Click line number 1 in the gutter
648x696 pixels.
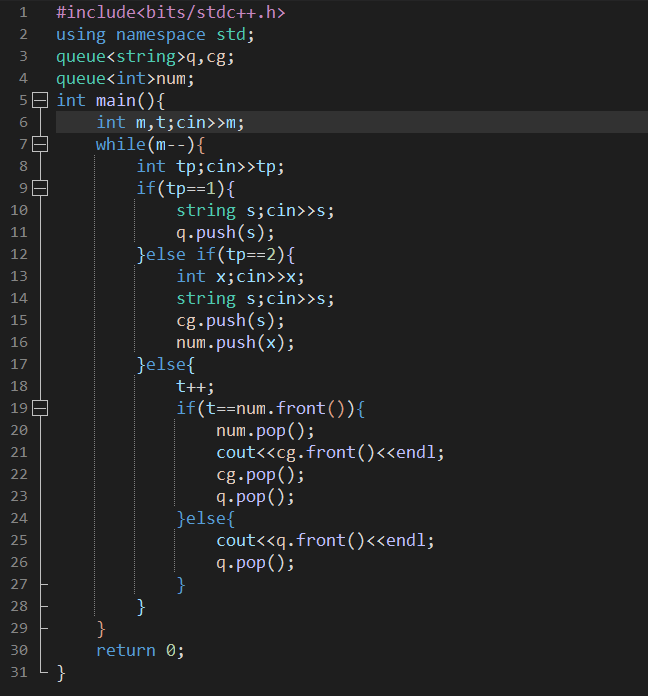24,12
